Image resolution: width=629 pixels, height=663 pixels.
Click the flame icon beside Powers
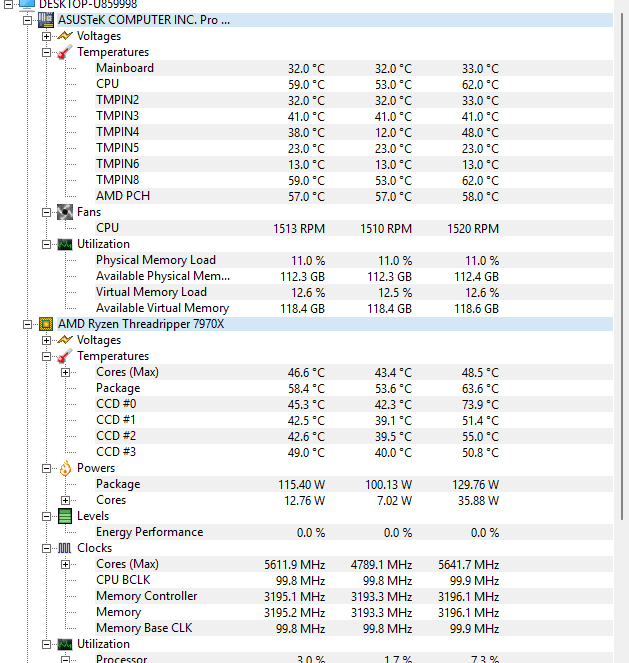[65, 468]
